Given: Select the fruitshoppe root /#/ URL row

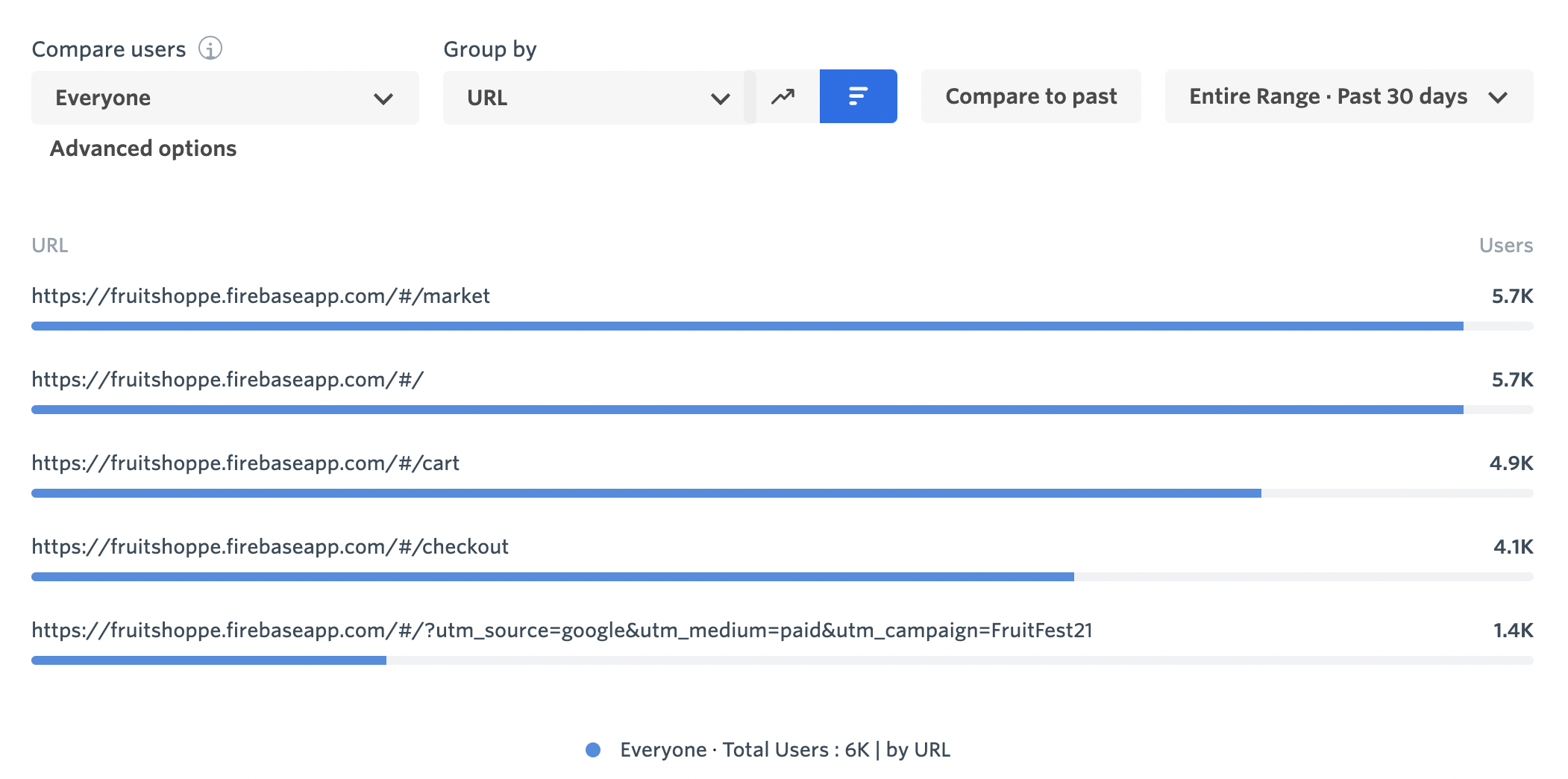Looking at the screenshot, I should pyautogui.click(x=228, y=380).
